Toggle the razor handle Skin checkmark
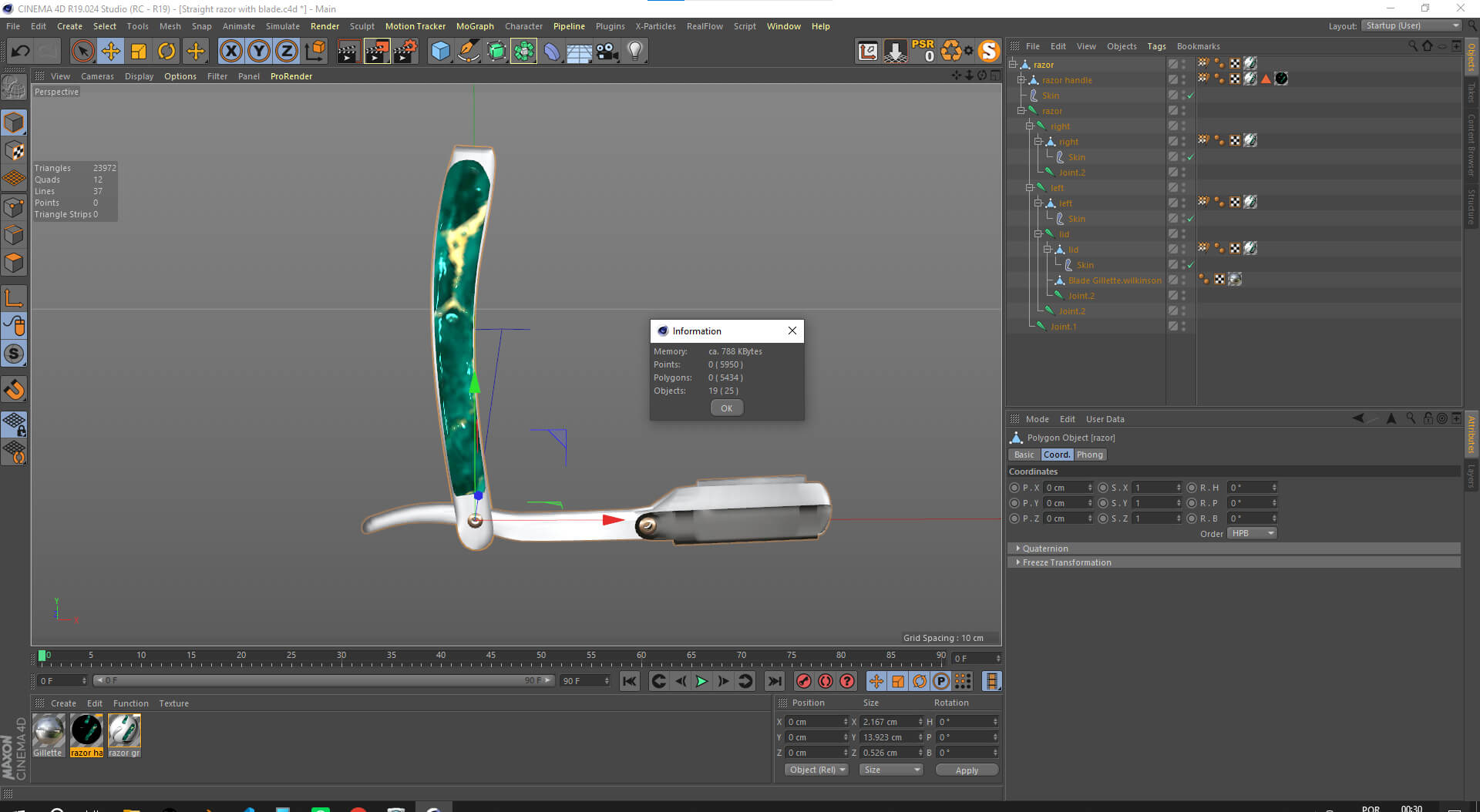 pyautogui.click(x=1191, y=96)
